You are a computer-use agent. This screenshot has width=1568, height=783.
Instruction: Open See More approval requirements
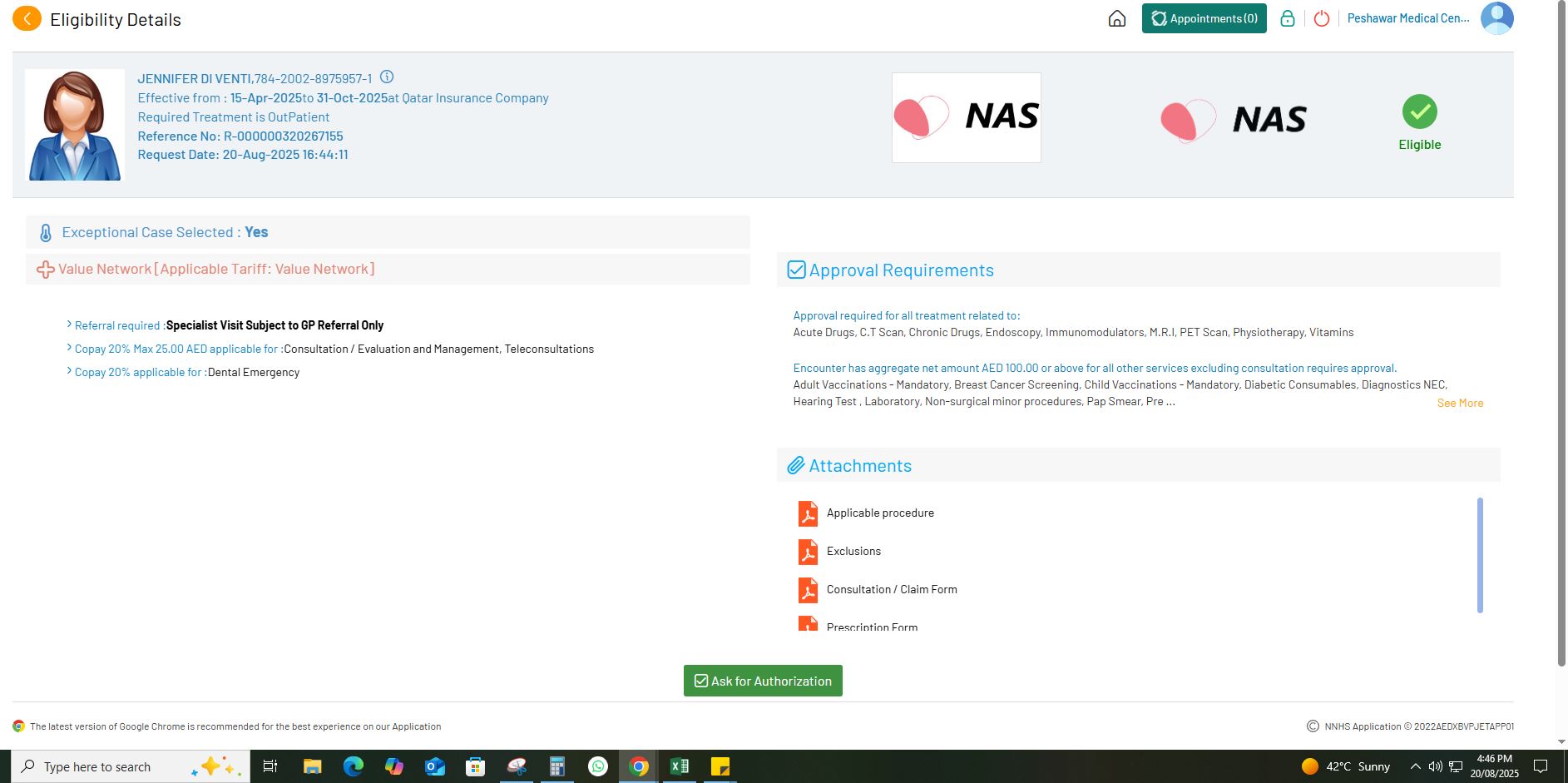[x=1460, y=403]
